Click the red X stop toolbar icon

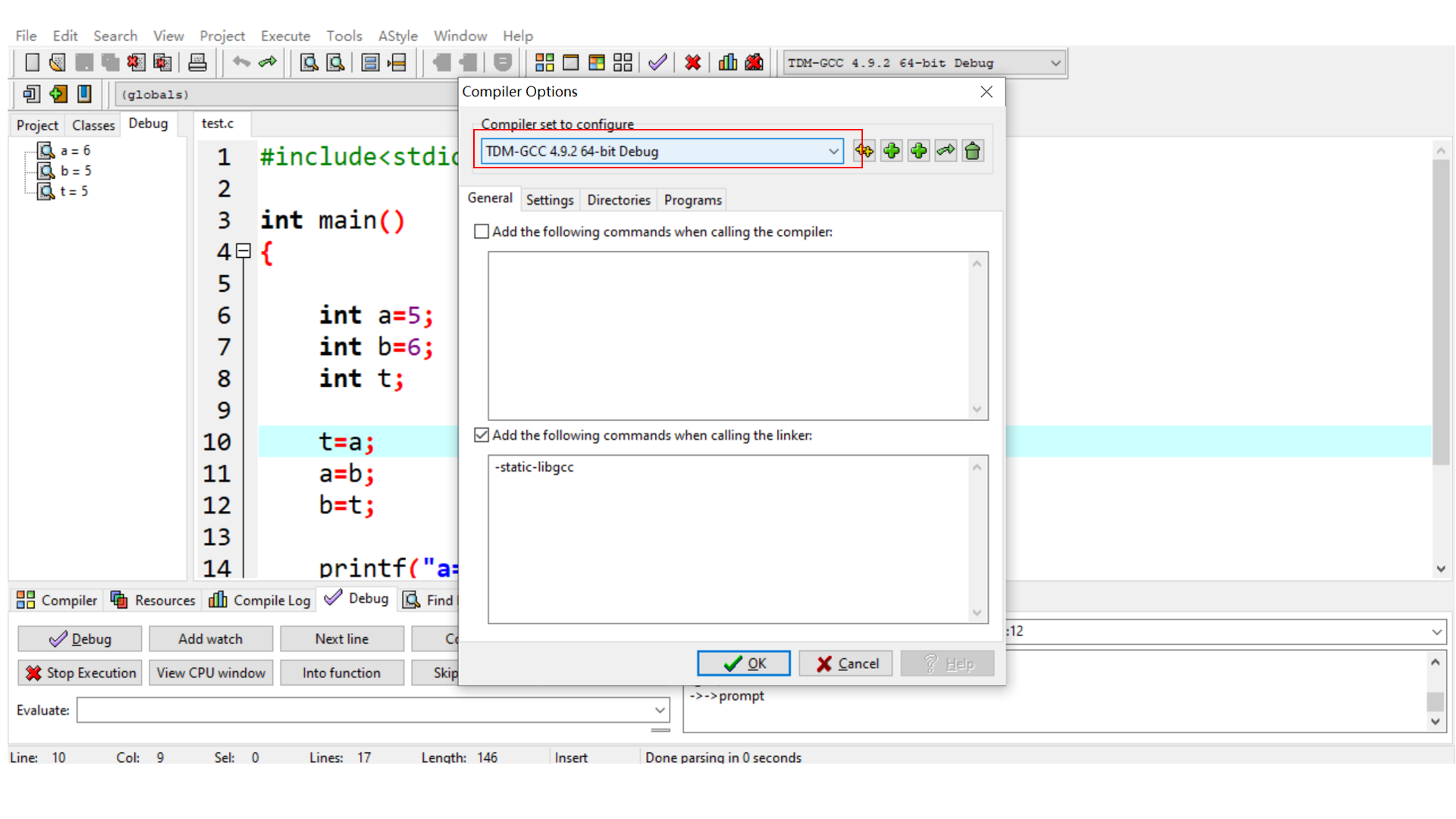pos(692,63)
